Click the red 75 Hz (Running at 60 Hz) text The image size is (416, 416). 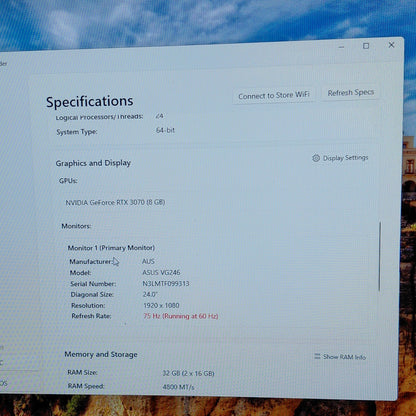[181, 316]
